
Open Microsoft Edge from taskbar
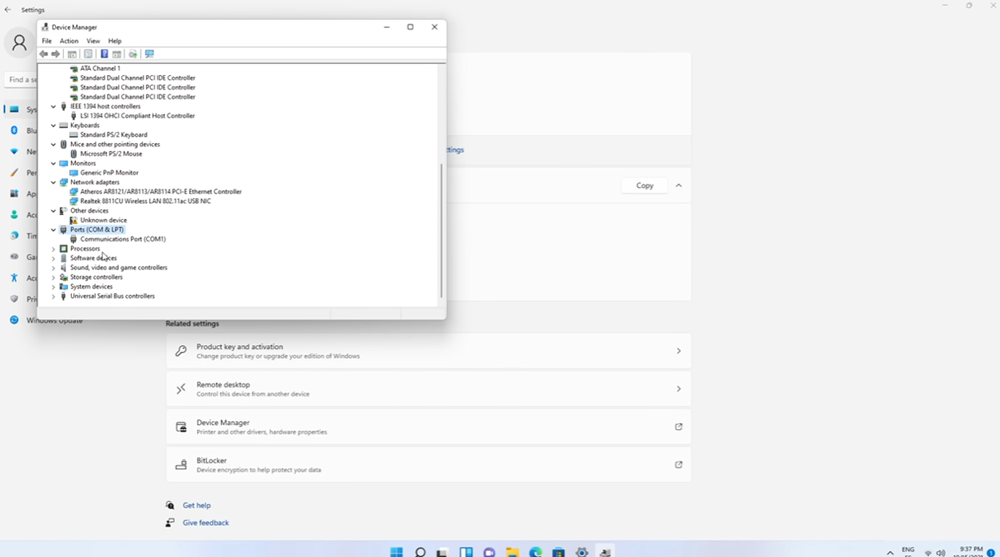535,552
